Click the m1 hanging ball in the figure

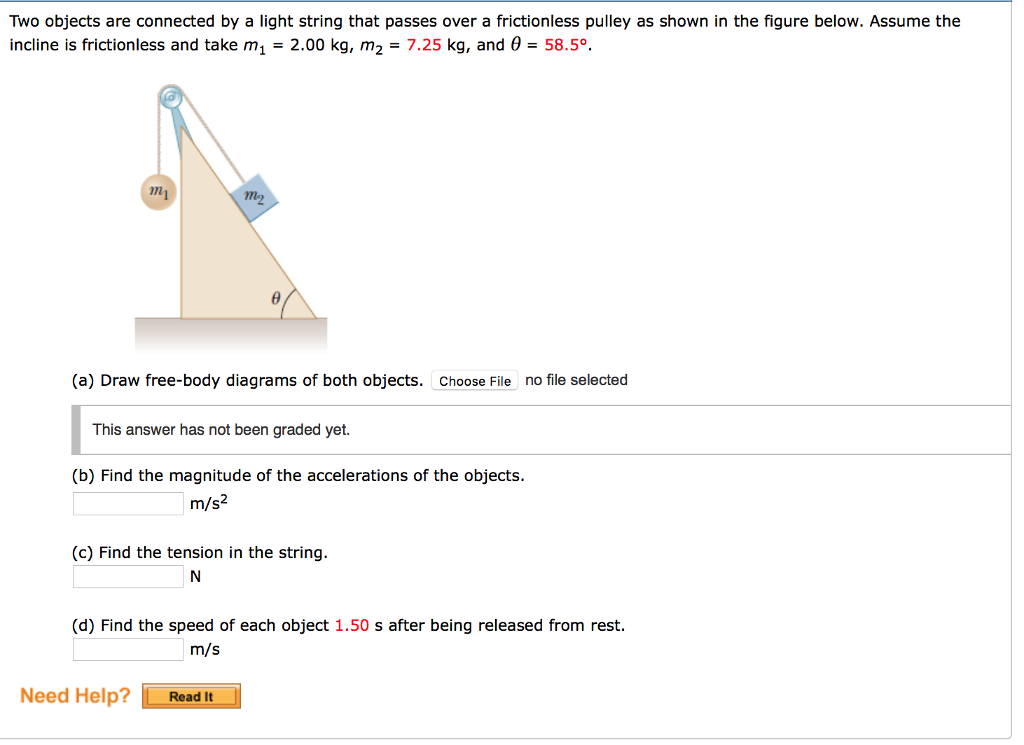click(x=159, y=191)
